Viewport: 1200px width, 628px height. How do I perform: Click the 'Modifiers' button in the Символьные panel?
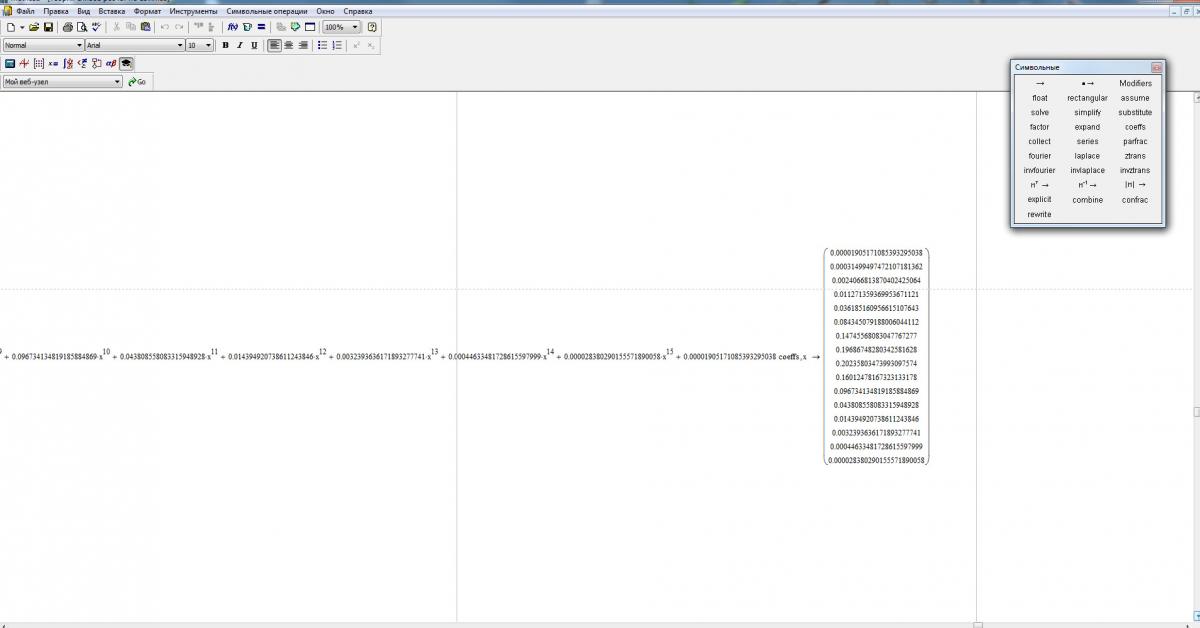(x=1135, y=83)
